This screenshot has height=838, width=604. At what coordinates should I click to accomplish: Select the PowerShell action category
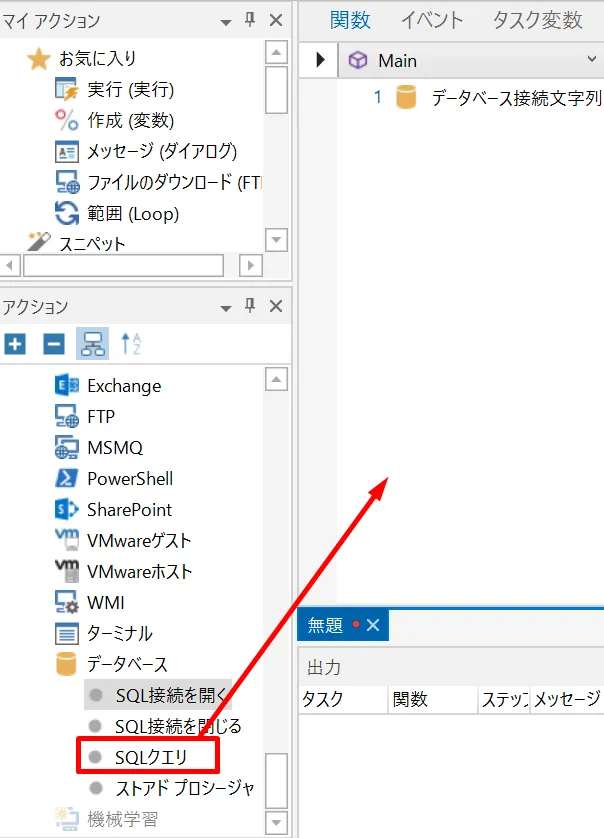pos(129,479)
